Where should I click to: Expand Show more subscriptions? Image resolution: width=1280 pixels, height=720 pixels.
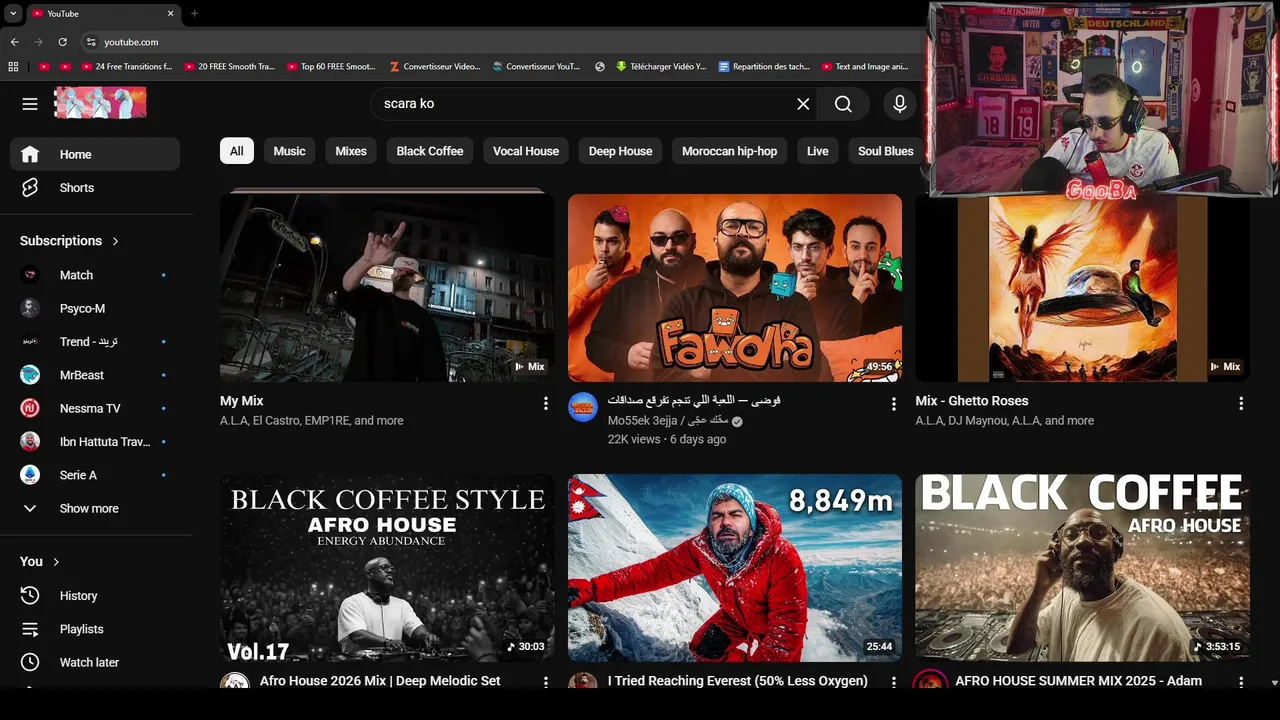point(95,508)
